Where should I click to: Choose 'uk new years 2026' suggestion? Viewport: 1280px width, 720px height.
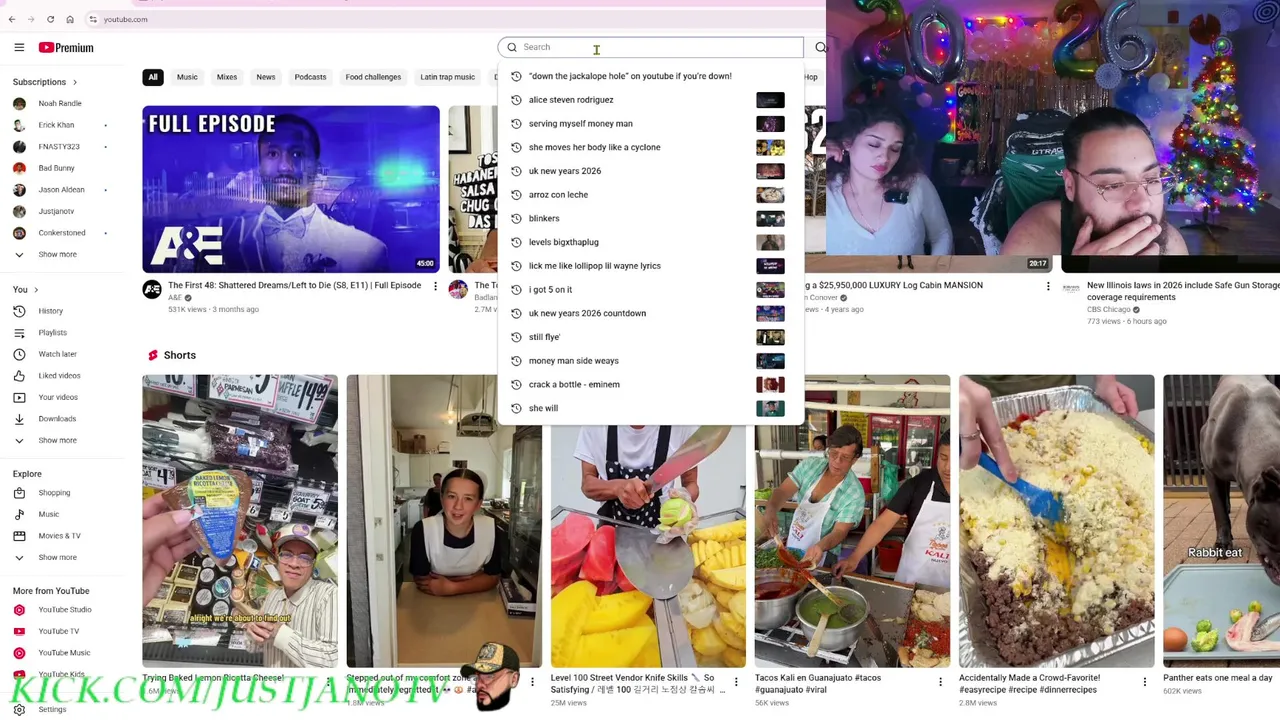click(650, 171)
